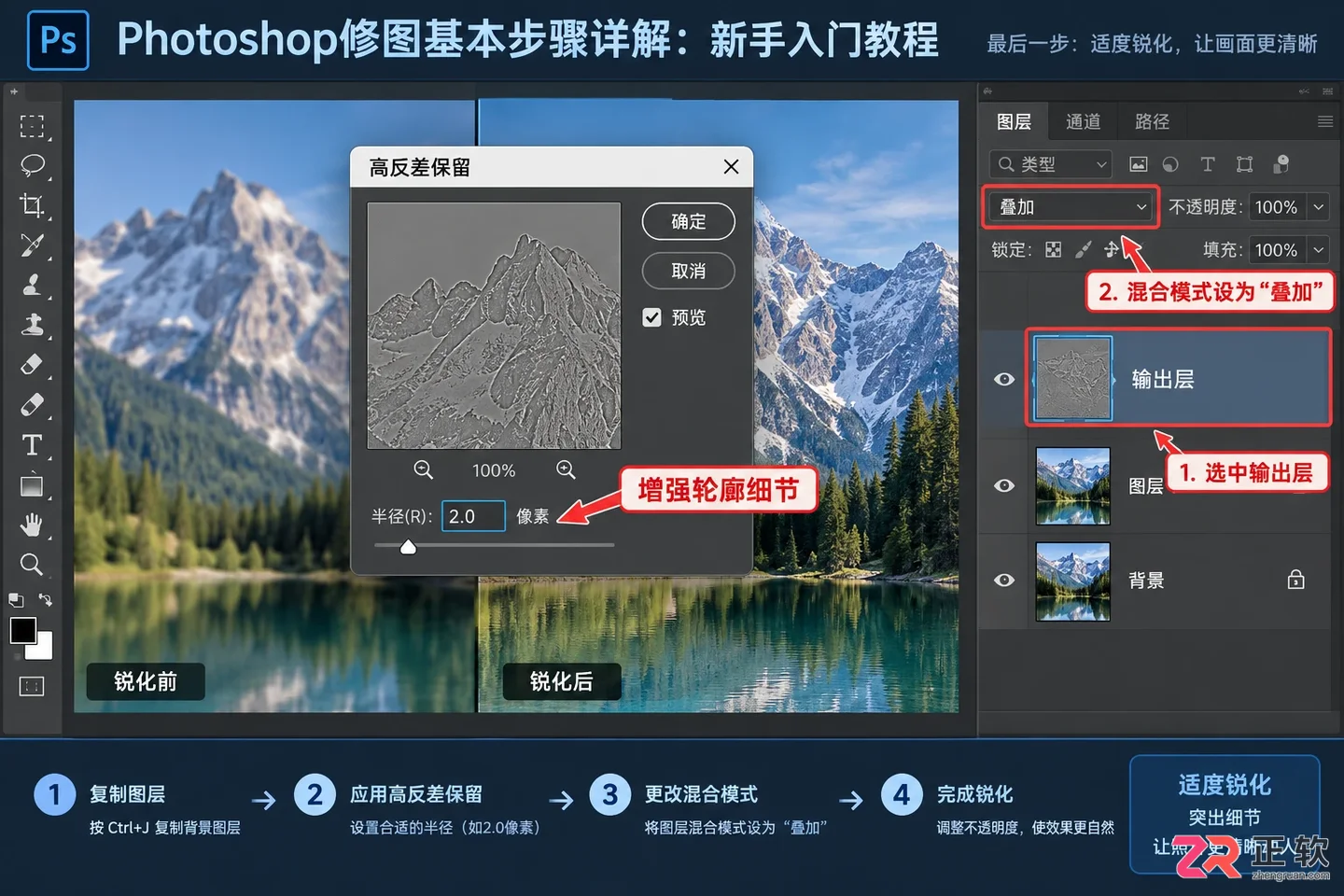Zoom out in the 高反差保留 preview
This screenshot has width=1344, height=896.
423,469
